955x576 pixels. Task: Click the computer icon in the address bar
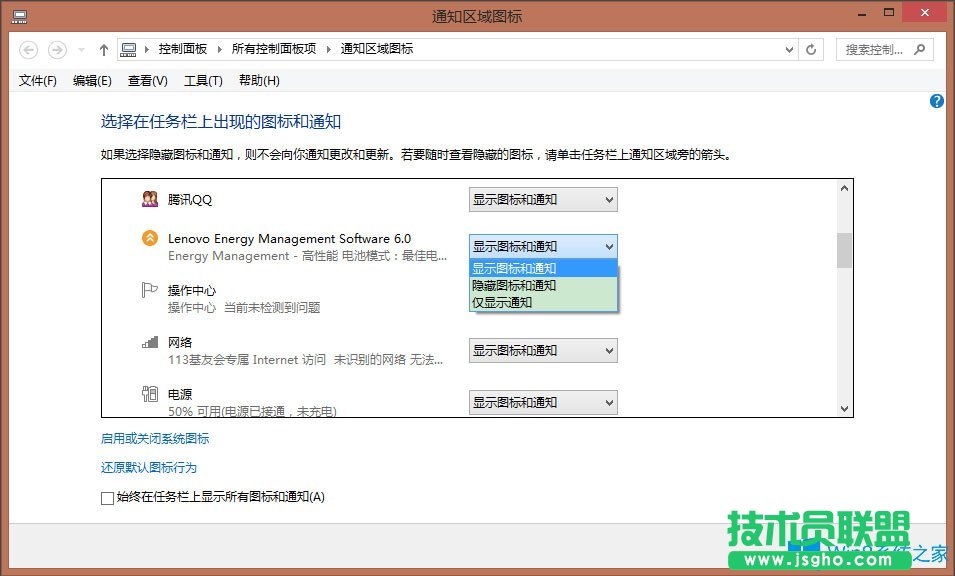(x=129, y=48)
